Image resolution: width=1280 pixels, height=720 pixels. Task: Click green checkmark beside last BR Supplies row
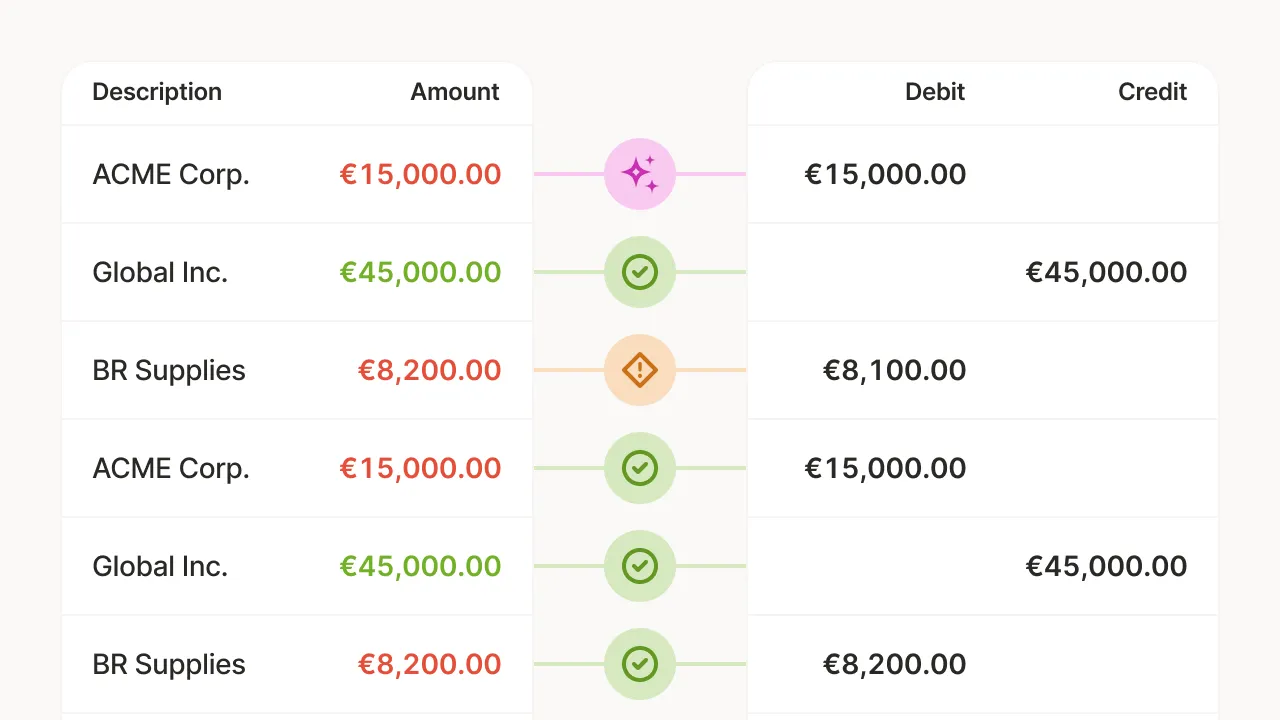640,664
